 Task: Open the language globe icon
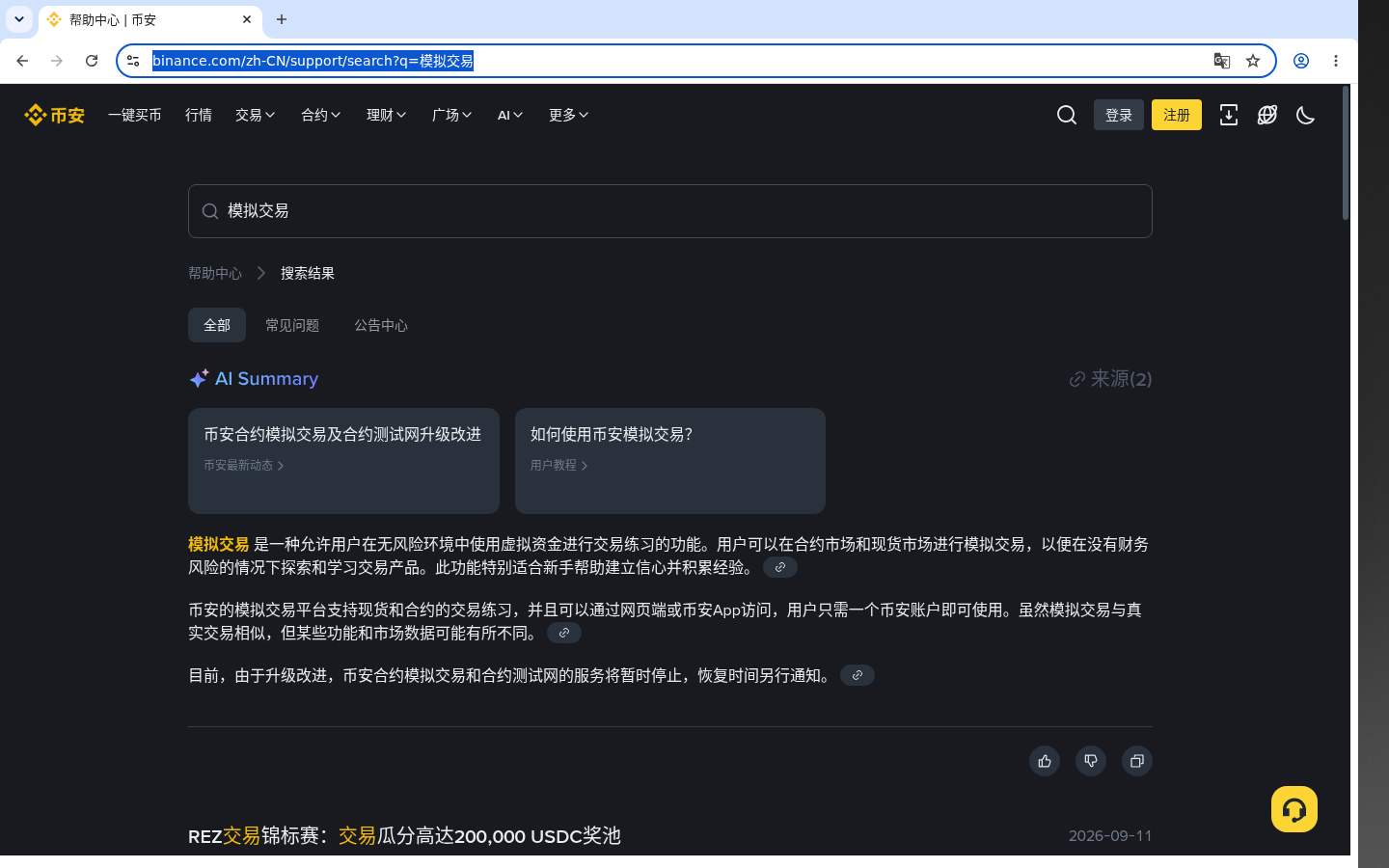pyautogui.click(x=1267, y=115)
